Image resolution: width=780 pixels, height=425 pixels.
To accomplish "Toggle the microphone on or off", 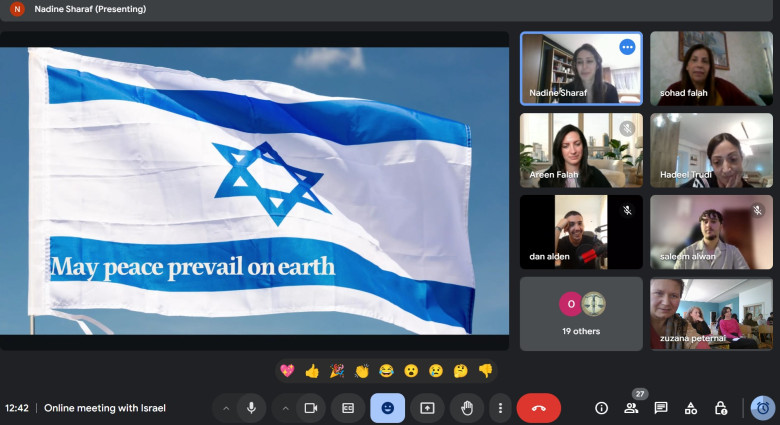I will [x=252, y=408].
